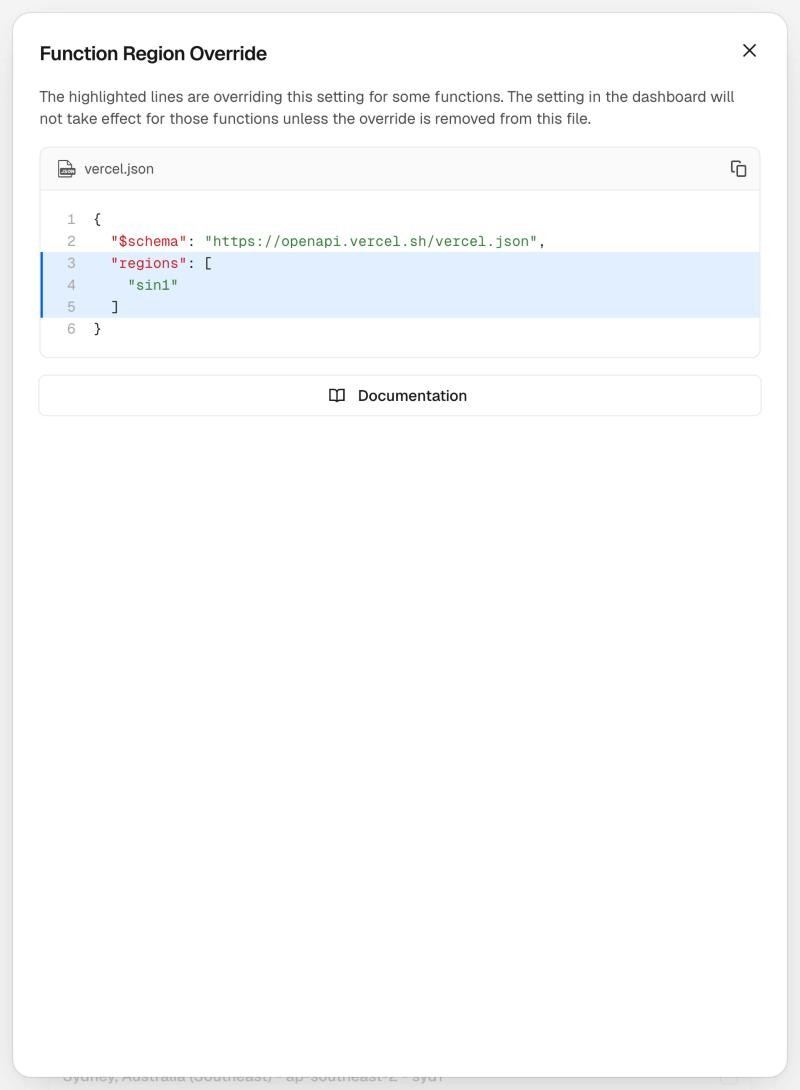The image size is (800, 1090).
Task: Select the vercel.json file name
Action: 119,169
